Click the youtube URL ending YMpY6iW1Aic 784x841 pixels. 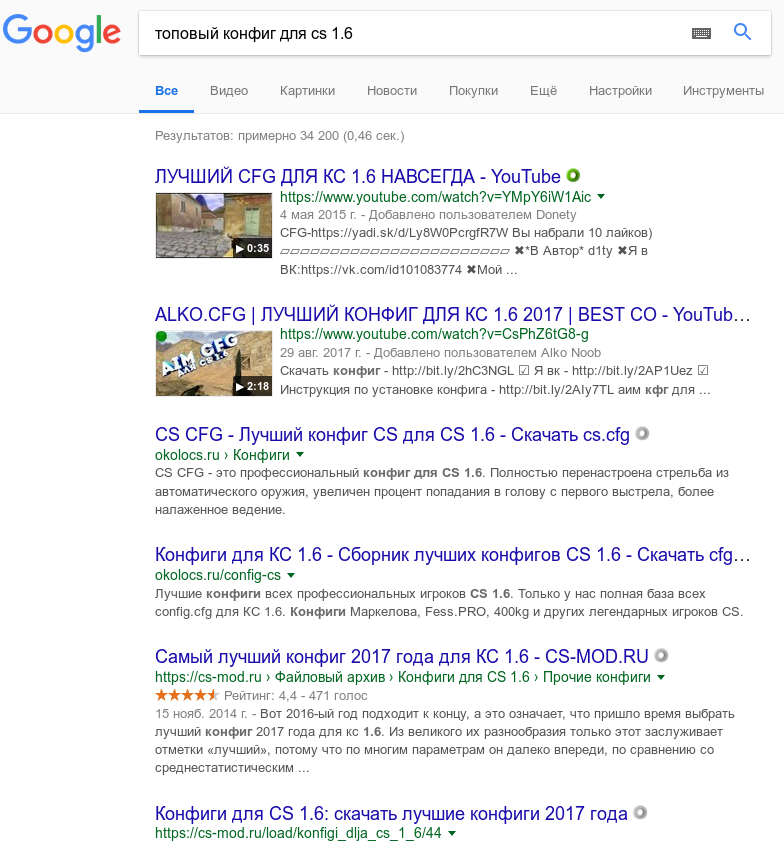pyautogui.click(x=435, y=197)
